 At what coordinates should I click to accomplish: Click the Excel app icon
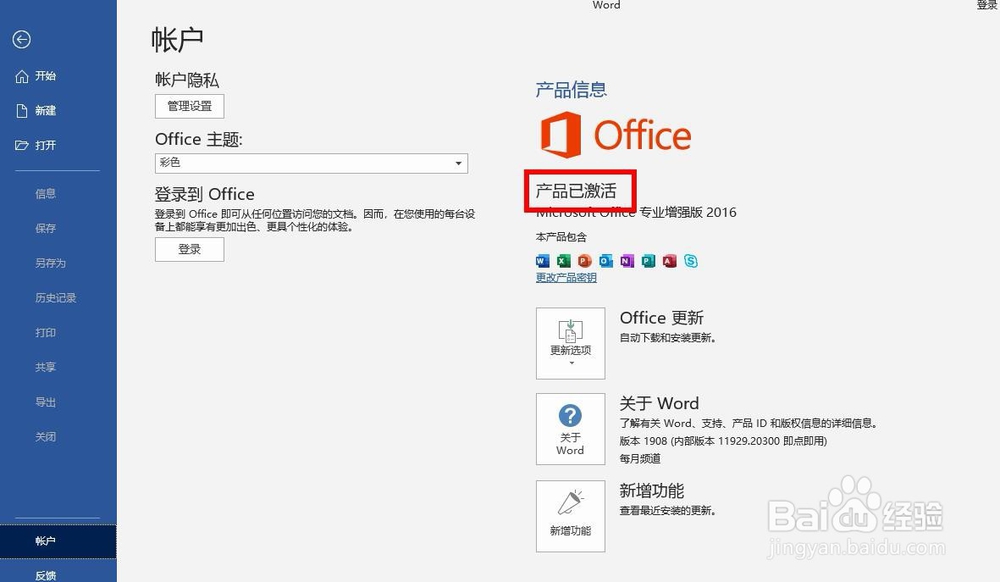pos(564,261)
